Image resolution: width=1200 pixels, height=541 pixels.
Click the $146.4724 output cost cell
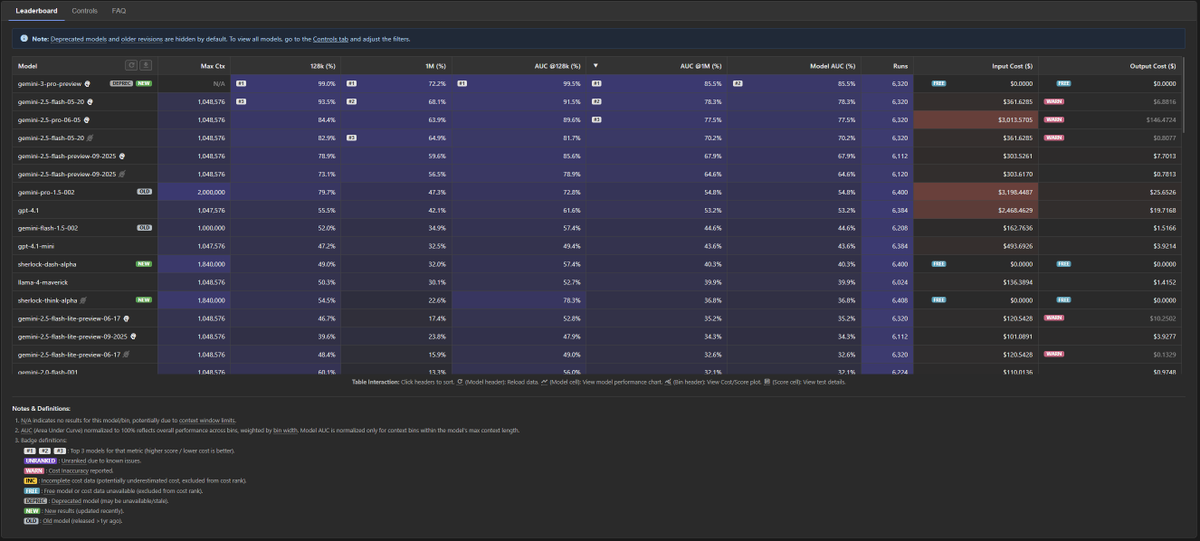click(1109, 119)
